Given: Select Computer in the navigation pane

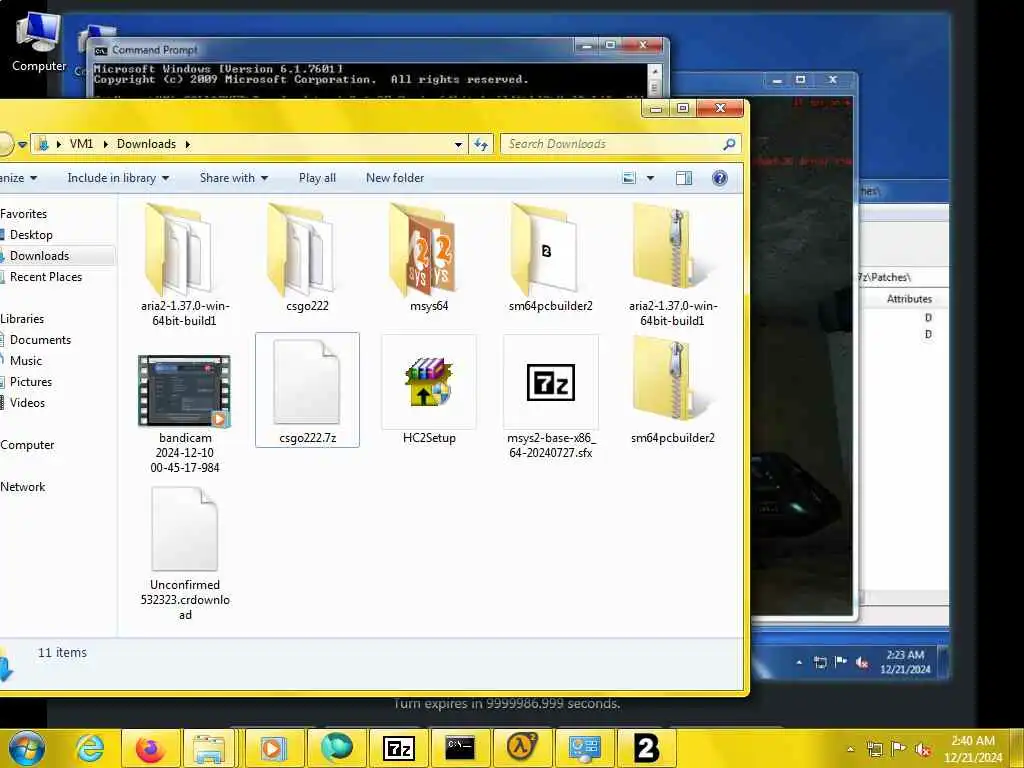Looking at the screenshot, I should (27, 445).
